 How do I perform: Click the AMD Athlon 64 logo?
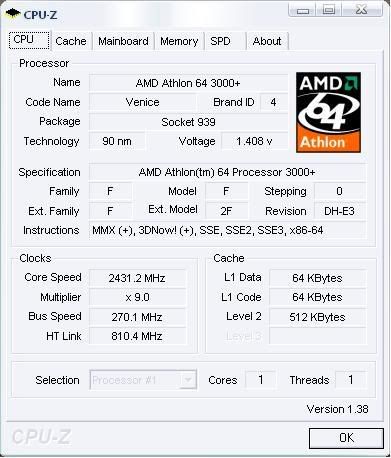pos(328,112)
